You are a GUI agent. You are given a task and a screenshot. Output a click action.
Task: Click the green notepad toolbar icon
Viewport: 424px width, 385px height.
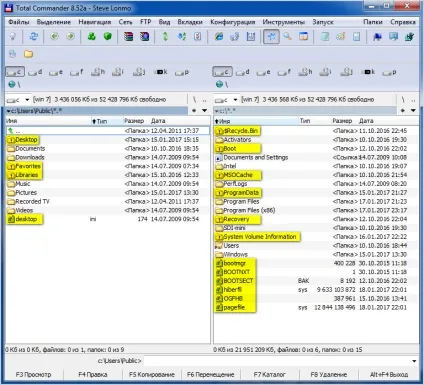(x=325, y=36)
